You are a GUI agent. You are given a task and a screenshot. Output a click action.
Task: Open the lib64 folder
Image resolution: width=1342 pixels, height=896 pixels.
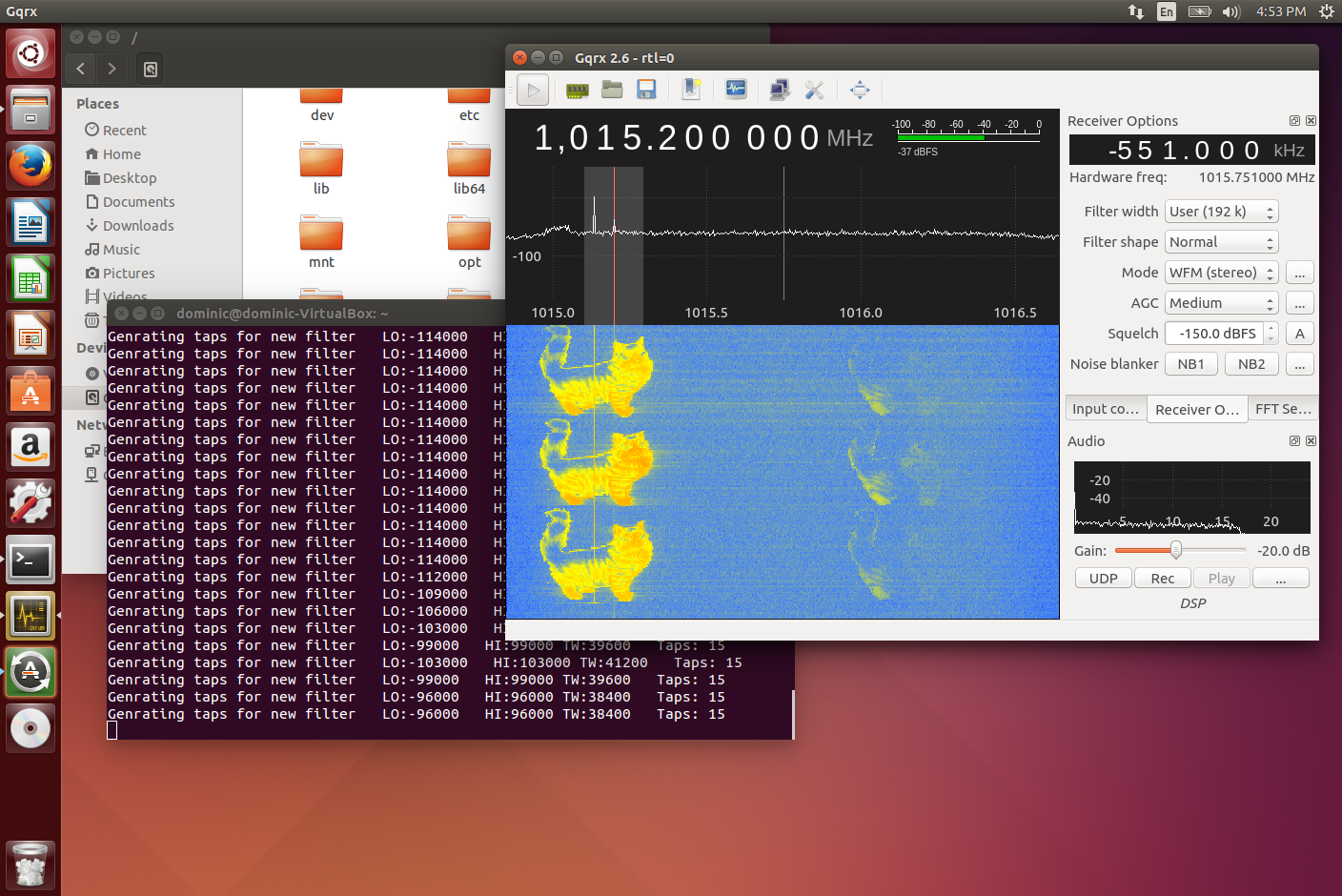(469, 169)
